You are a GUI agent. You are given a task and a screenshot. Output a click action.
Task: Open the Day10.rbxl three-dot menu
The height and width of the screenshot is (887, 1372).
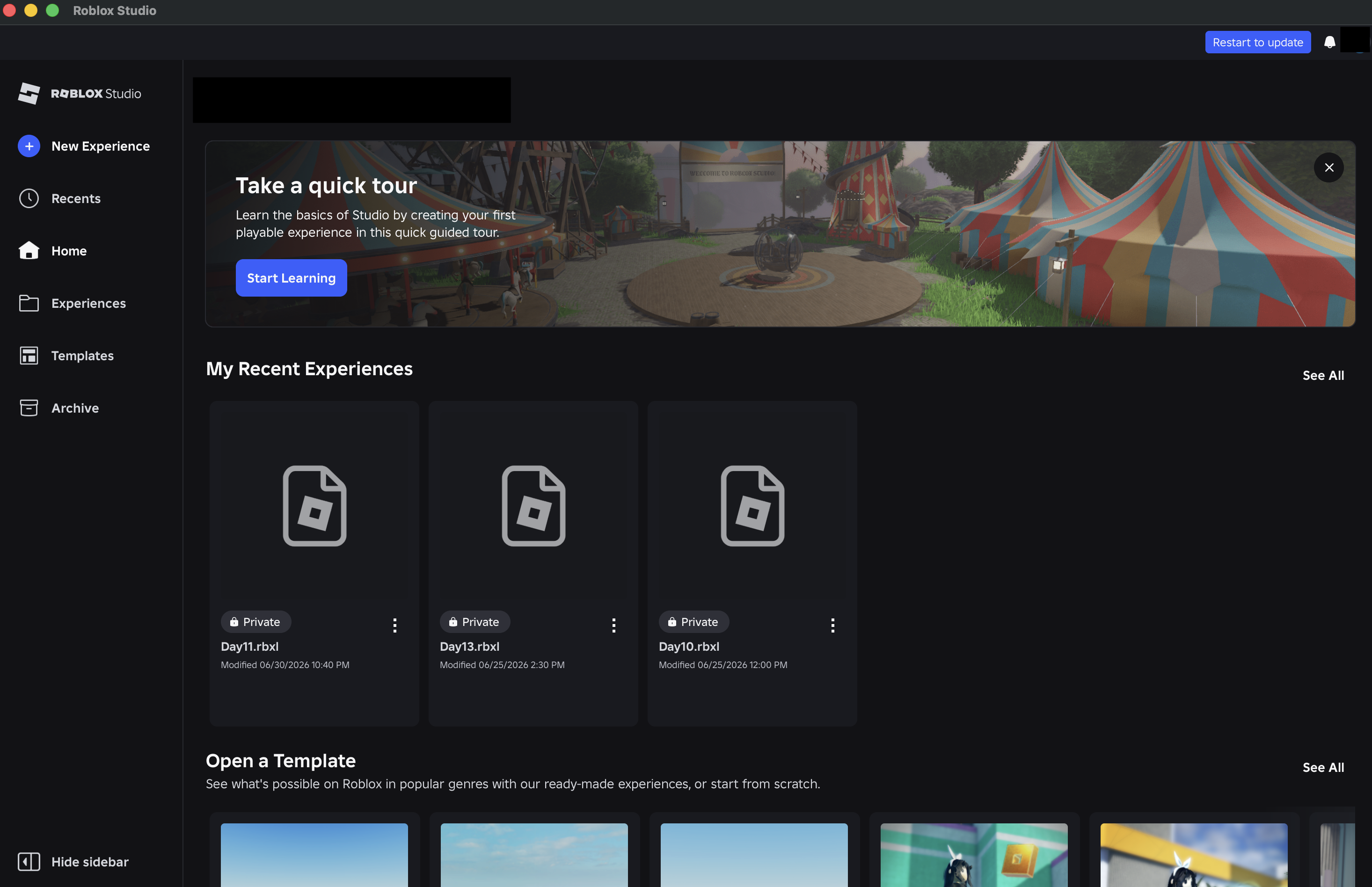pos(832,625)
